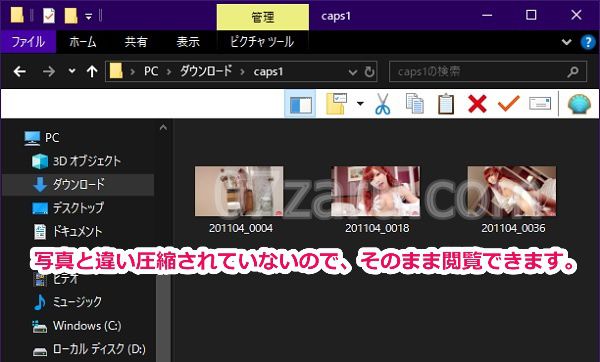Select ダウンロード in the navigation pane

pyautogui.click(x=78, y=185)
